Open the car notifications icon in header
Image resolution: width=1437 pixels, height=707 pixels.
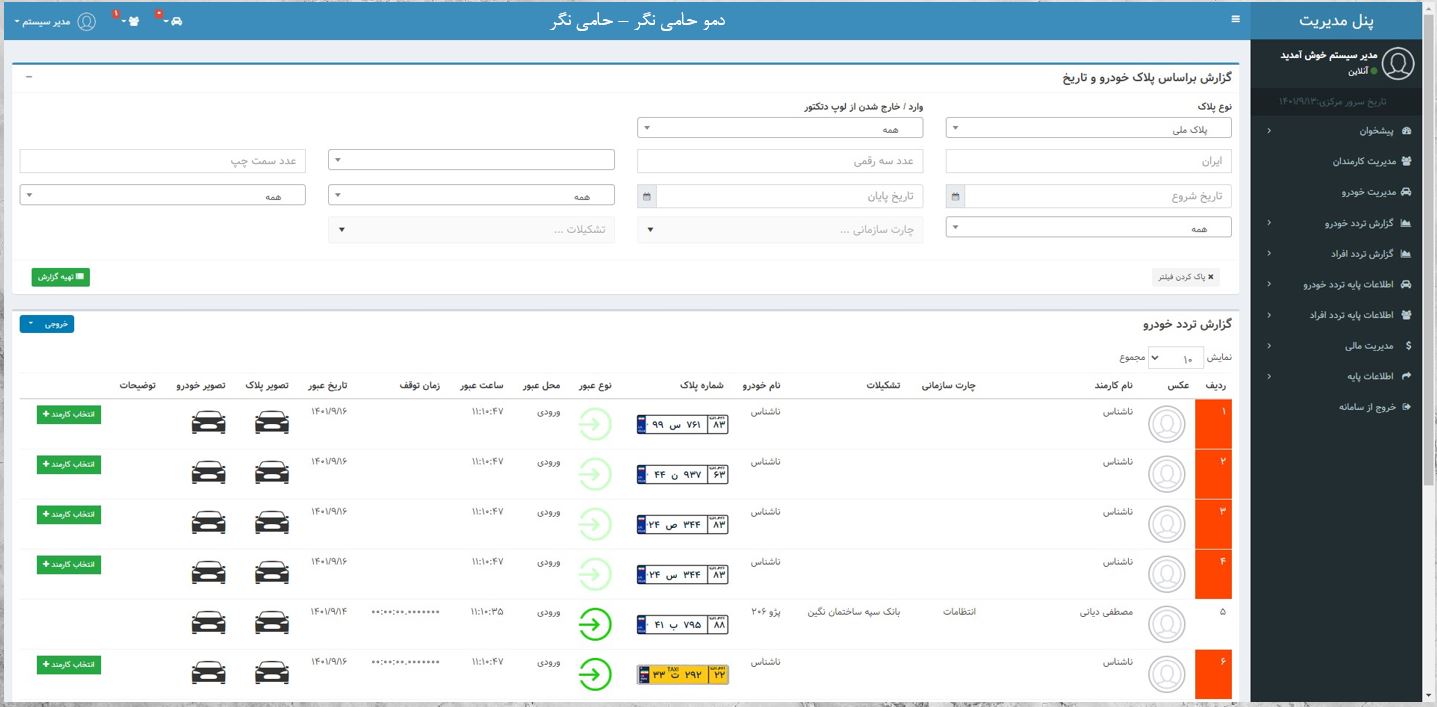tap(176, 21)
